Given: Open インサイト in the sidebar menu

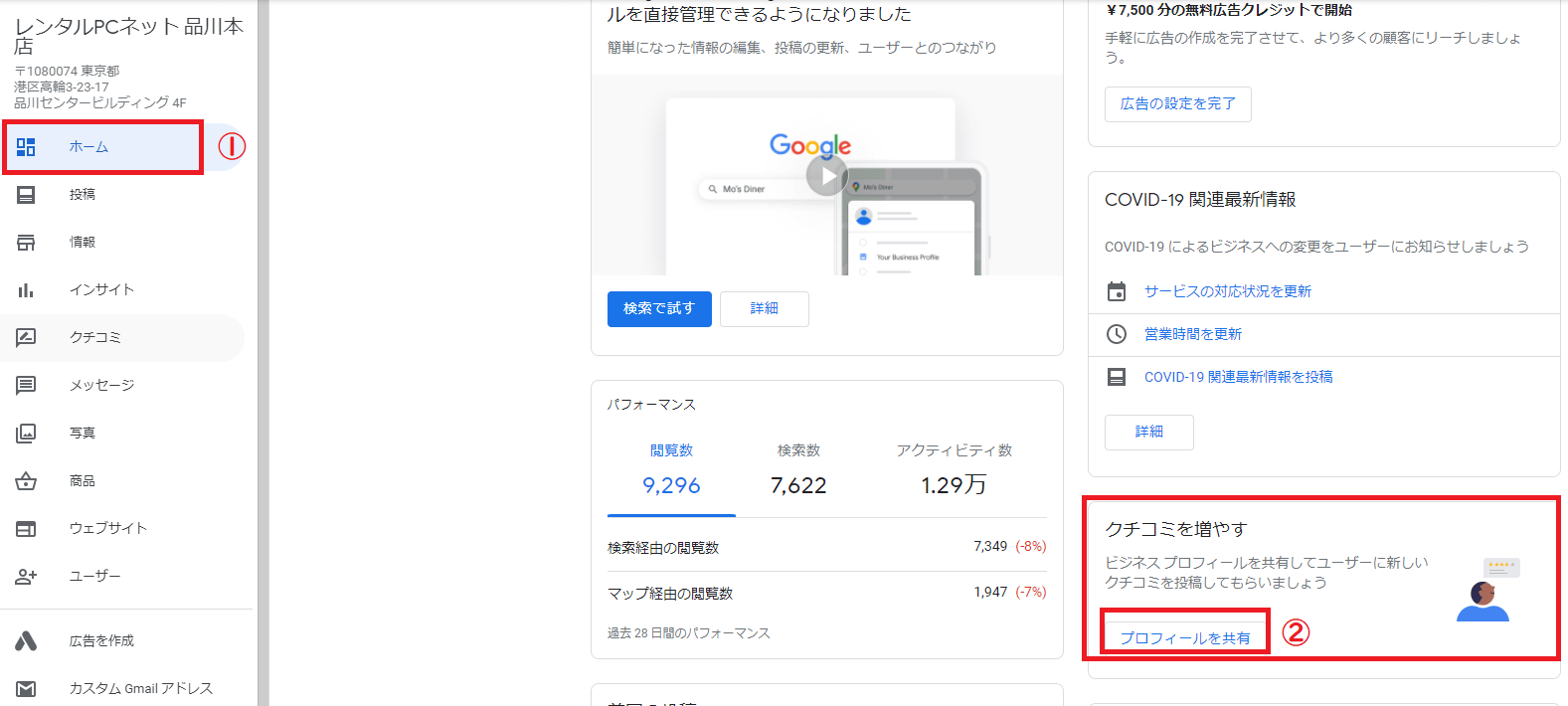Looking at the screenshot, I should coord(122,290).
